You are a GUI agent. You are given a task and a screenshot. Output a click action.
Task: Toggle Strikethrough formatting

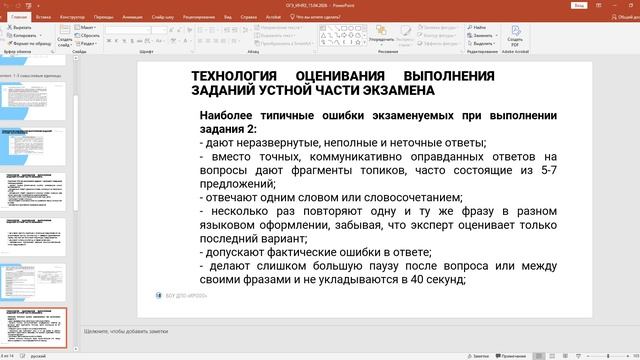coord(139,41)
